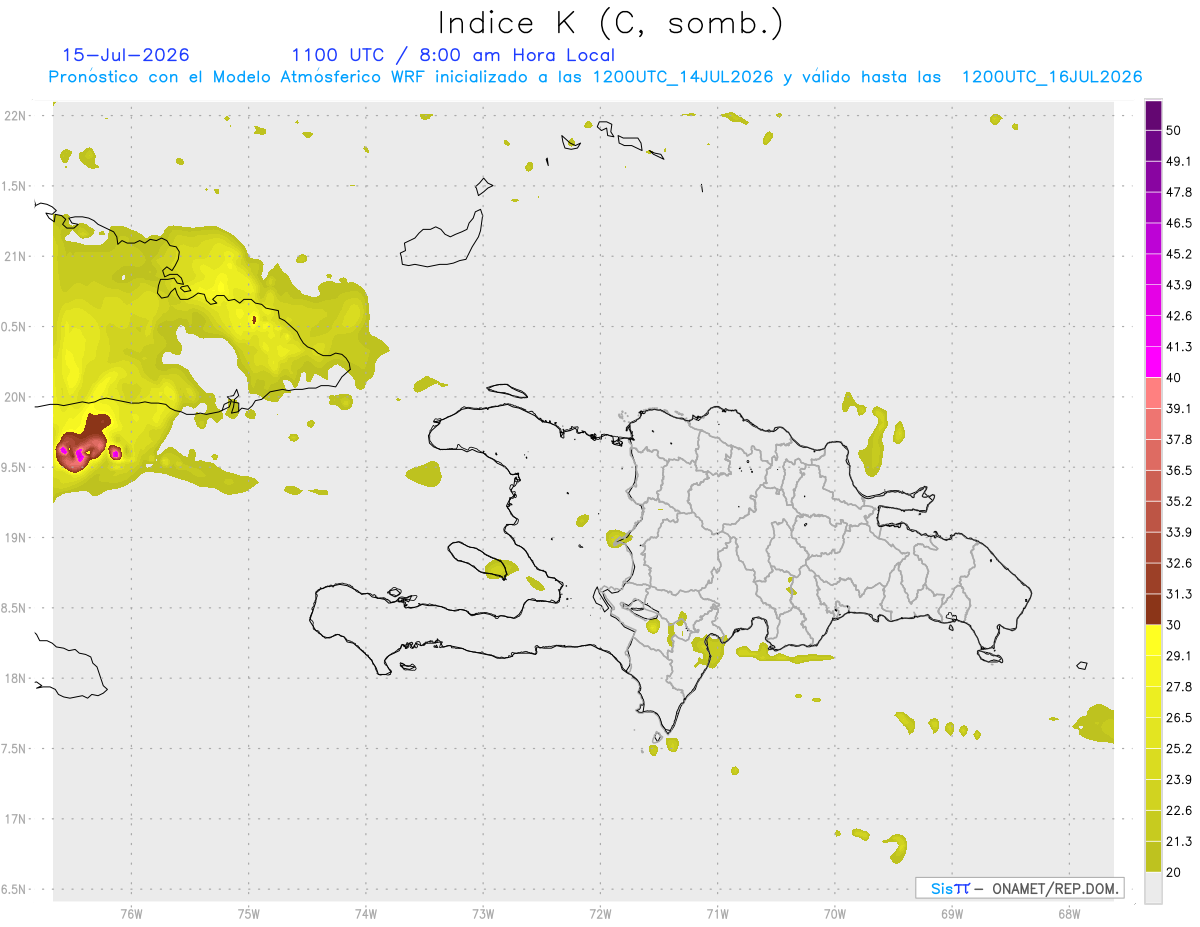Click the "75W" longitude label
The image size is (1200, 927).
pyautogui.click(x=248, y=912)
